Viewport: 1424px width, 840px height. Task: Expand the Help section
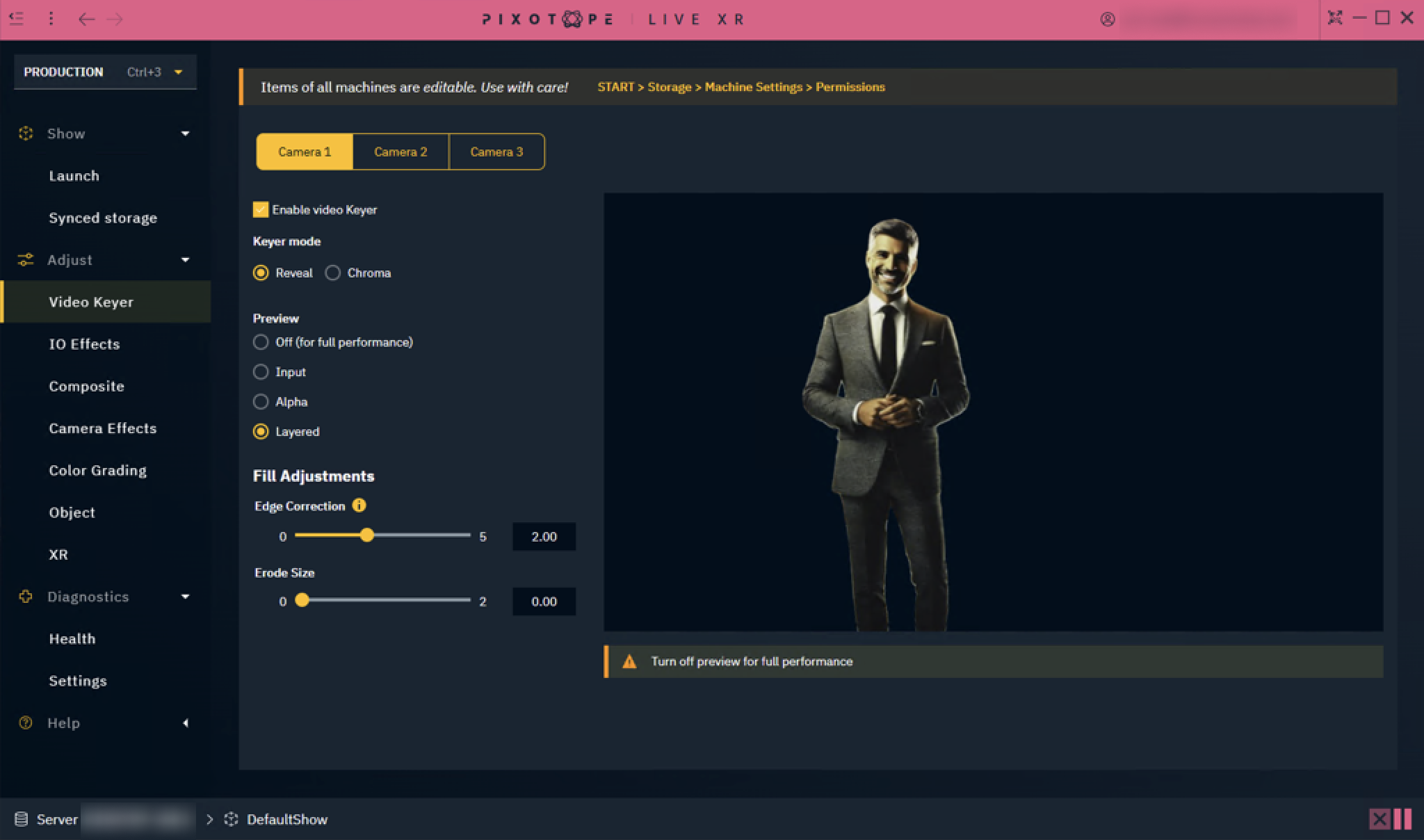click(185, 723)
